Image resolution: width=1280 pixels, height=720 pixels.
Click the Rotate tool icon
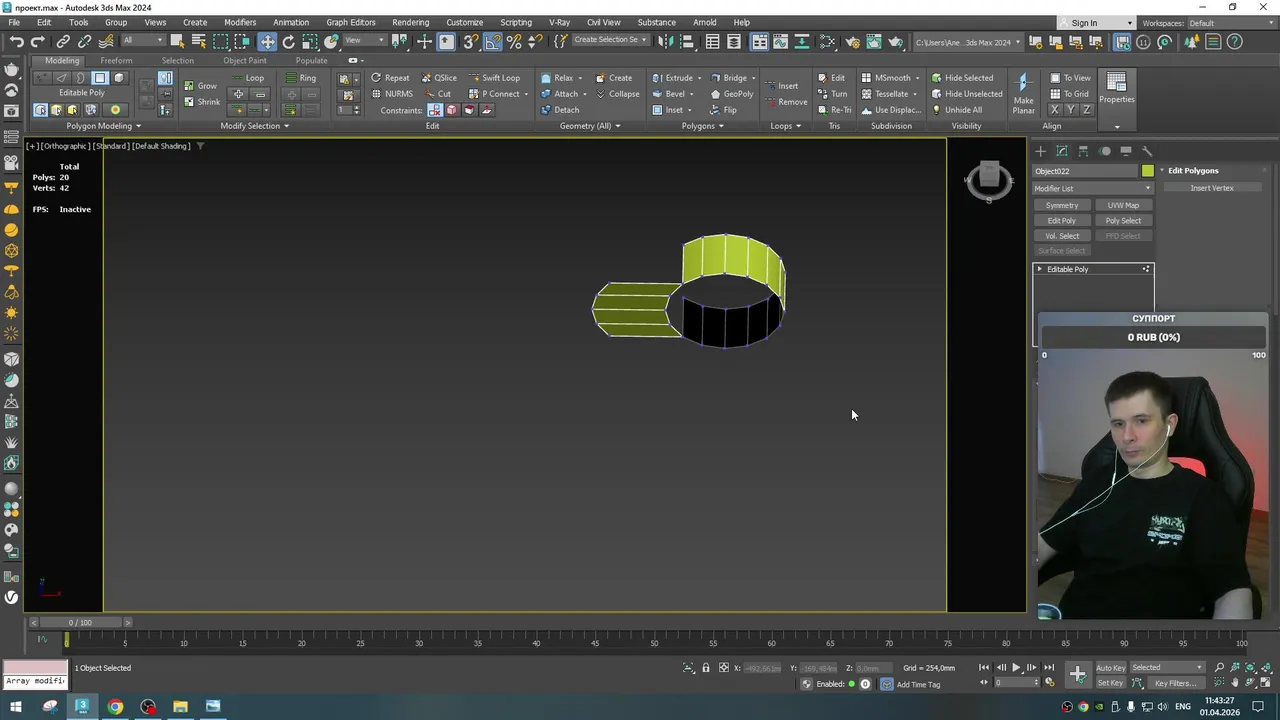pos(289,42)
